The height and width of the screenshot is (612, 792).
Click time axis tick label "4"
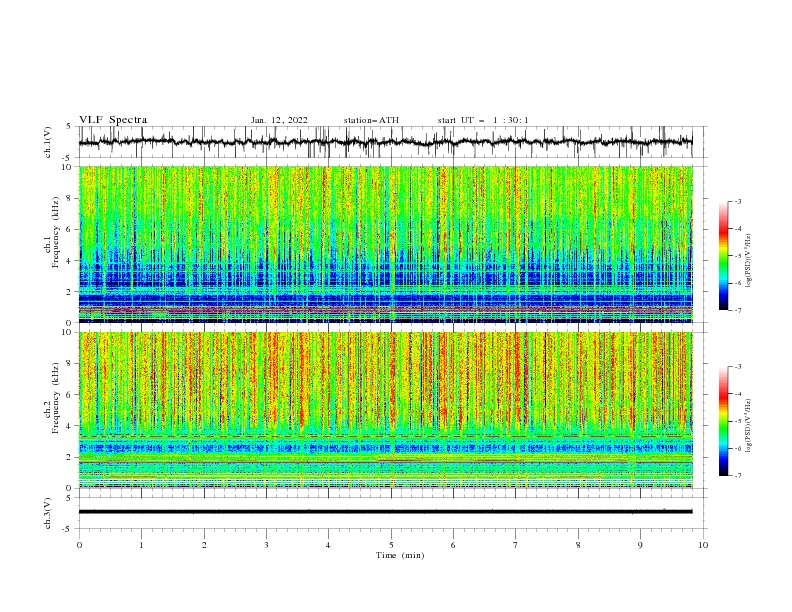point(328,545)
